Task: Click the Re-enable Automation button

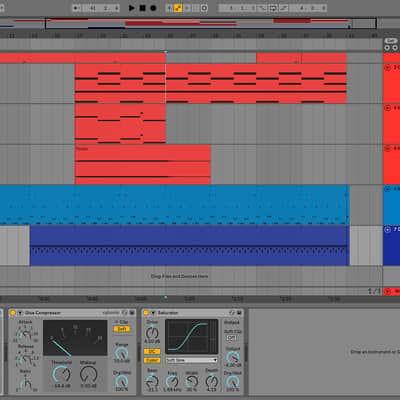Action: 187,8
